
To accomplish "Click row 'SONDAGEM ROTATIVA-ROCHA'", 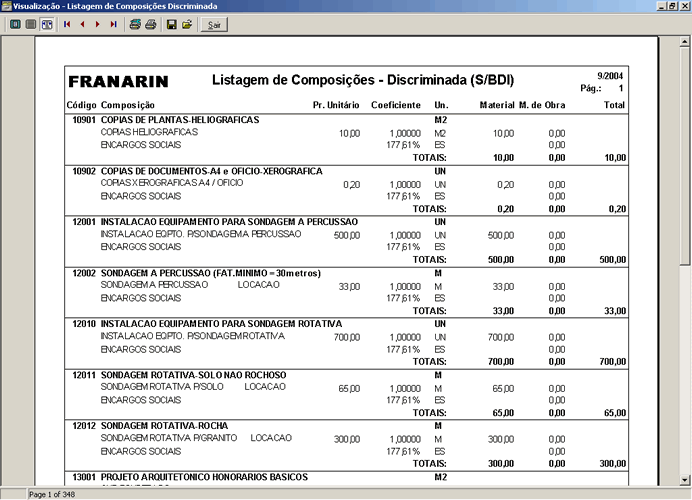I will (164, 426).
